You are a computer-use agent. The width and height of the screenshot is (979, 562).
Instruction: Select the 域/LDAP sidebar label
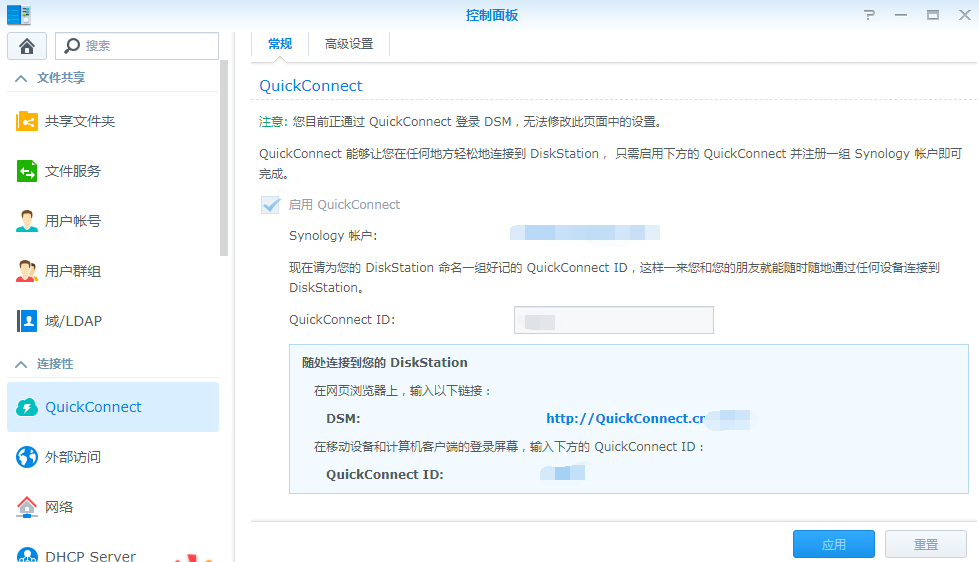point(73,321)
